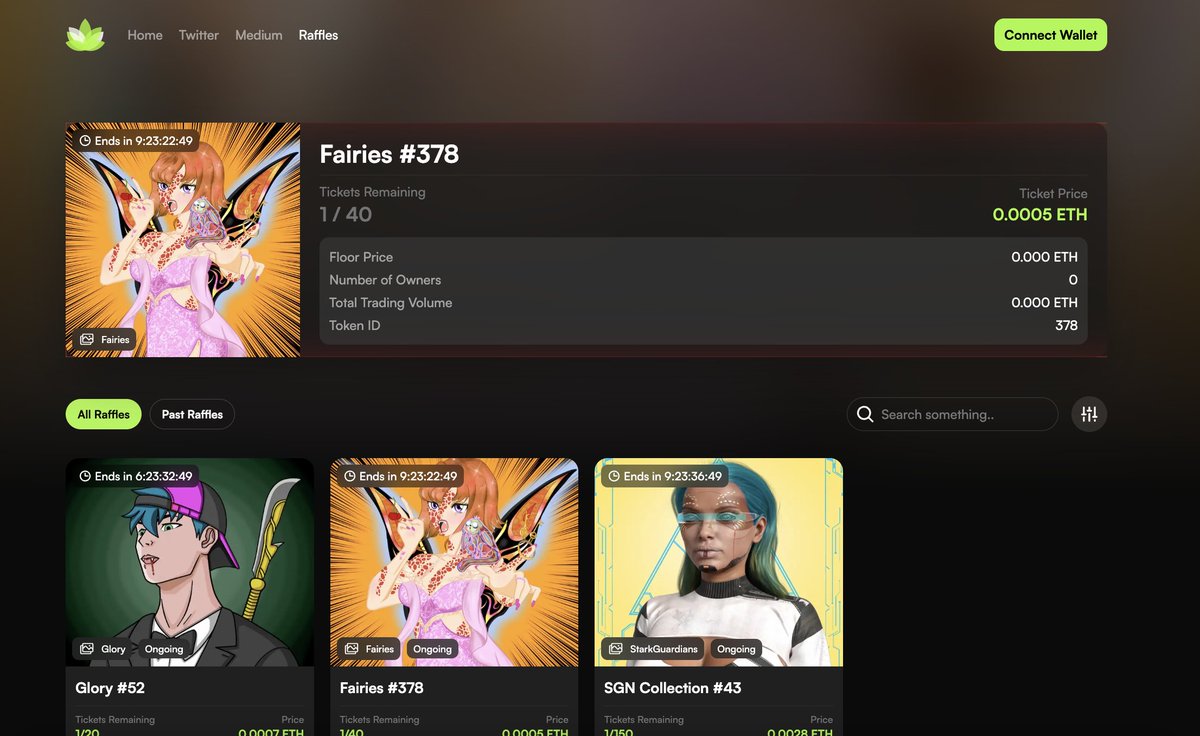Open the Twitter nav link
The height and width of the screenshot is (736, 1200).
pyautogui.click(x=199, y=35)
